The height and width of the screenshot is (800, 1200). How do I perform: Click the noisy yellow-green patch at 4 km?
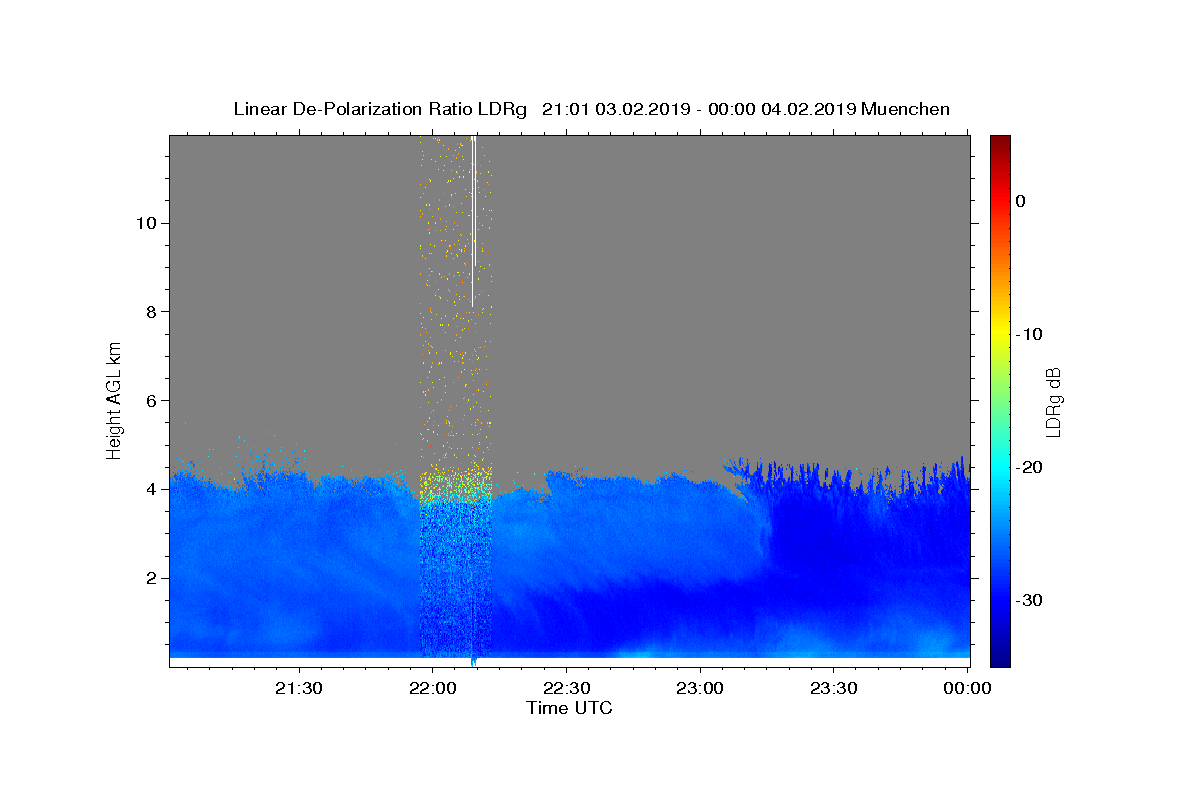455,484
